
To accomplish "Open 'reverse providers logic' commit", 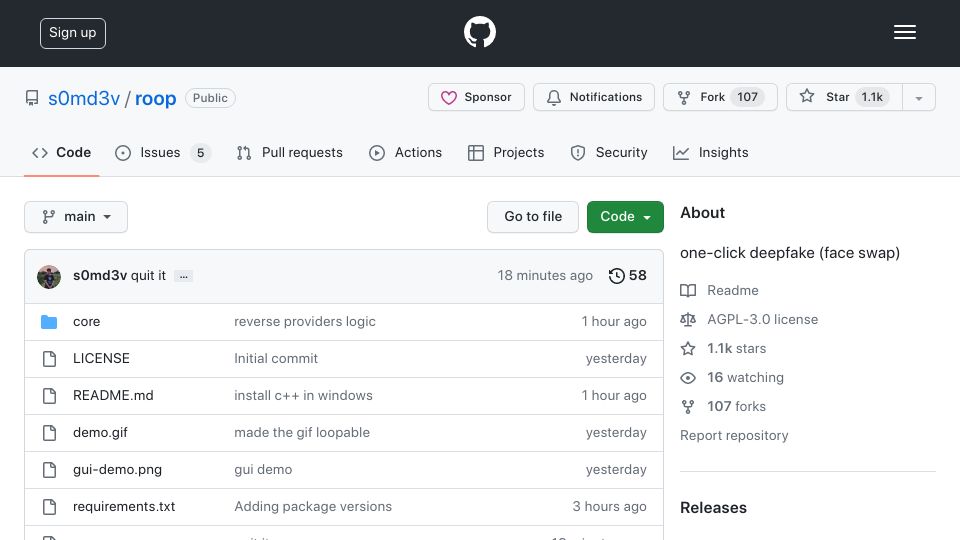I will (305, 321).
